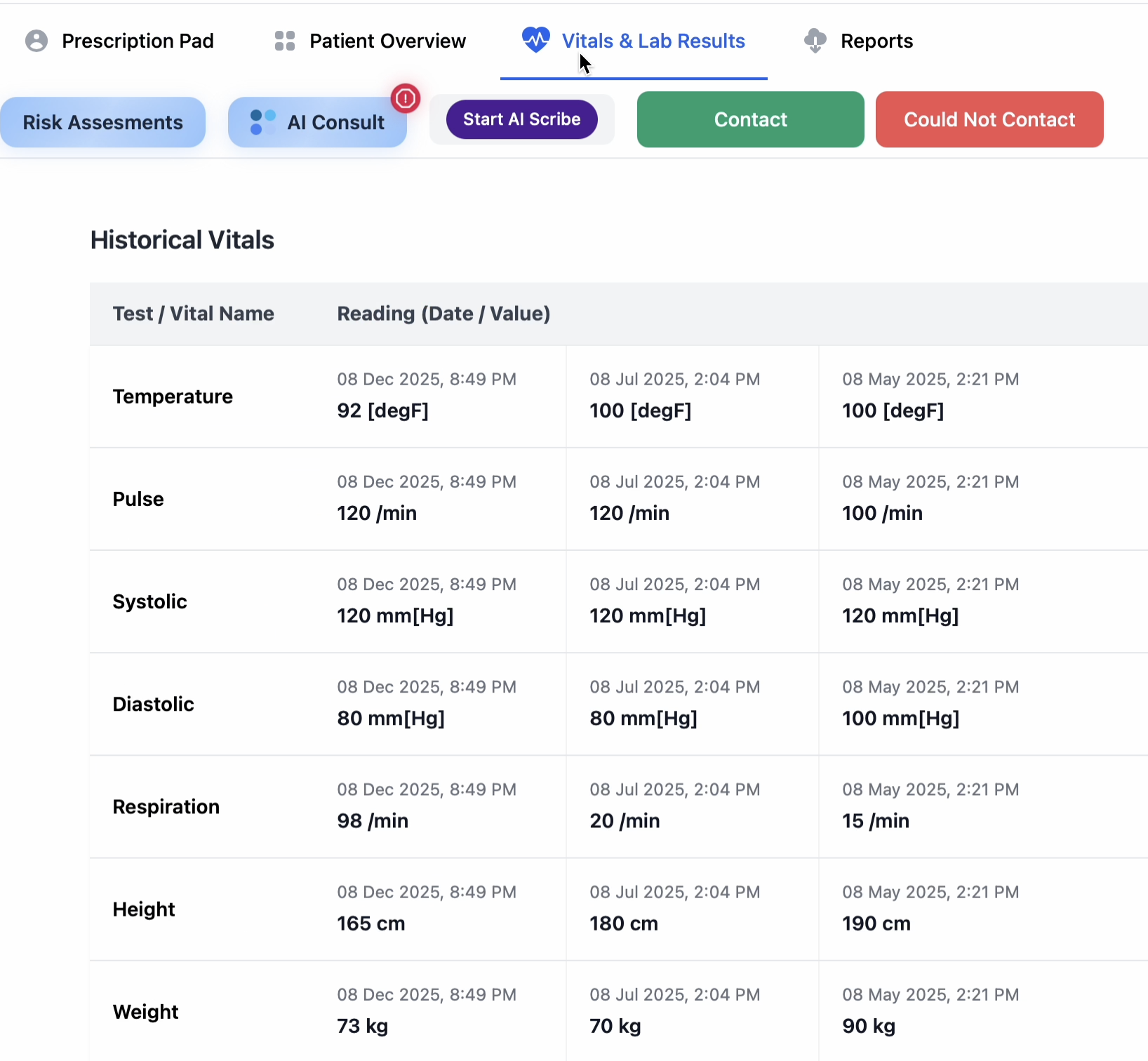Click the 70 kg weight reading

click(x=615, y=1026)
